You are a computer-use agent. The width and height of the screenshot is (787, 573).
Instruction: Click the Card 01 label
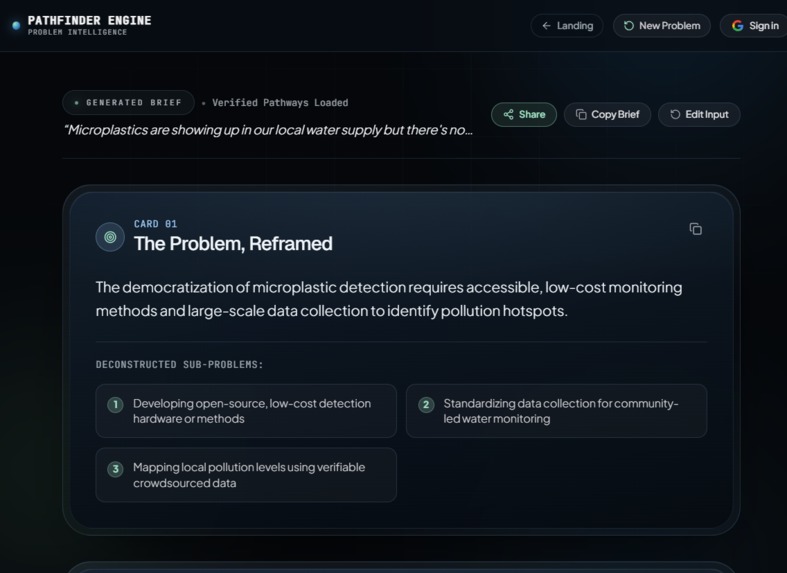[x=155, y=224]
